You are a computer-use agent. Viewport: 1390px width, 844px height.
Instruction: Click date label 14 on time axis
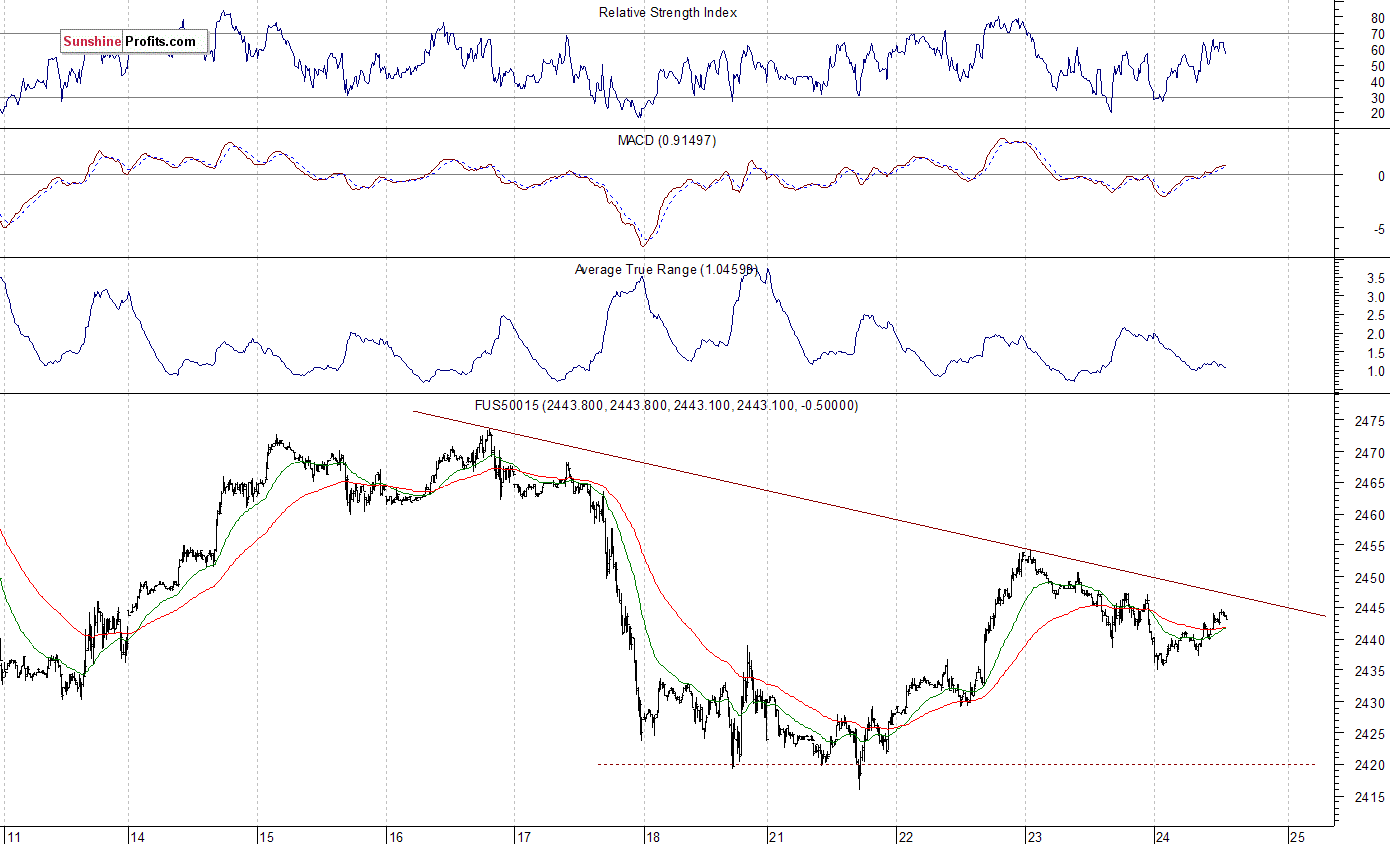[138, 836]
